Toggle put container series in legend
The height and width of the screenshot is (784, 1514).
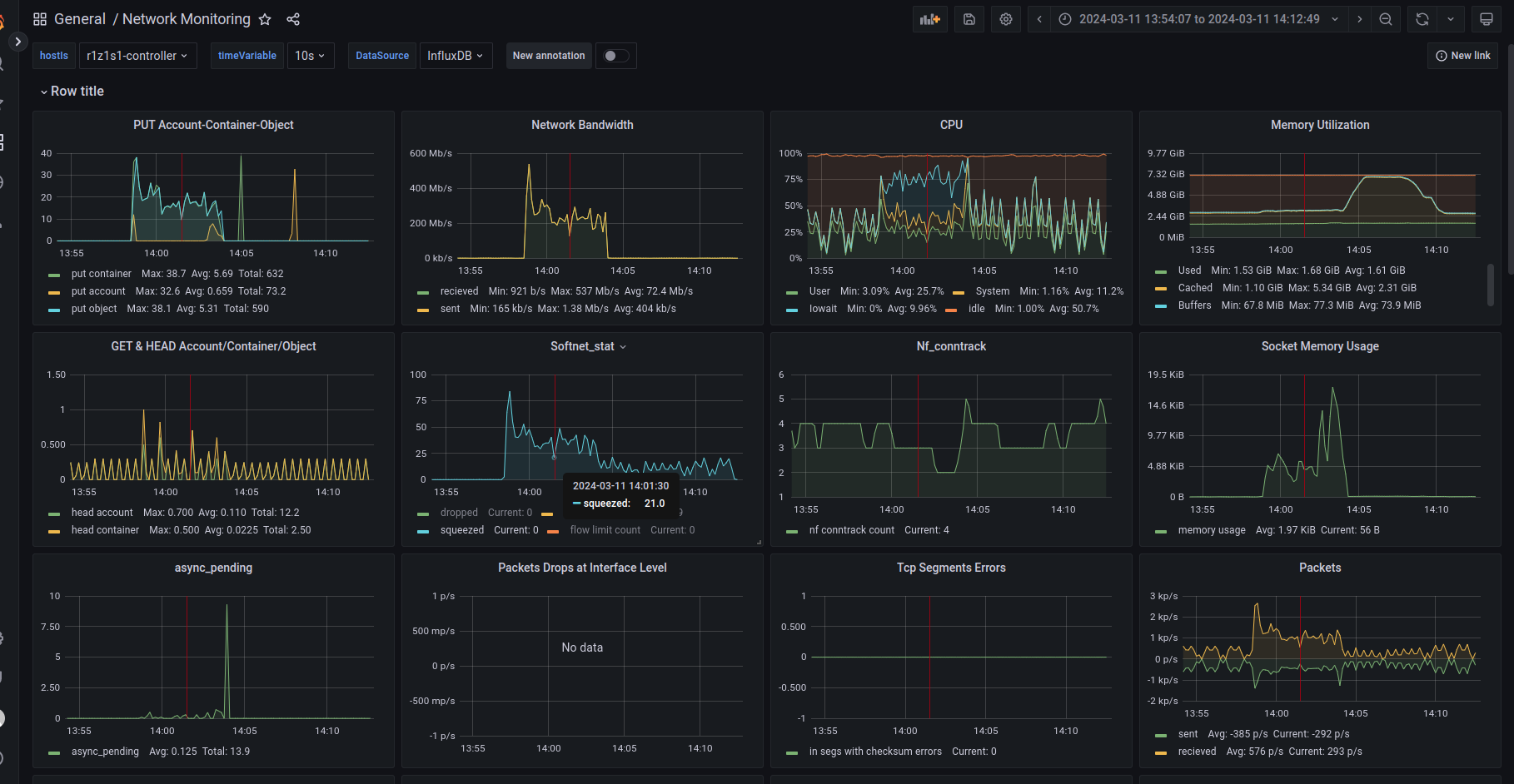(x=101, y=274)
